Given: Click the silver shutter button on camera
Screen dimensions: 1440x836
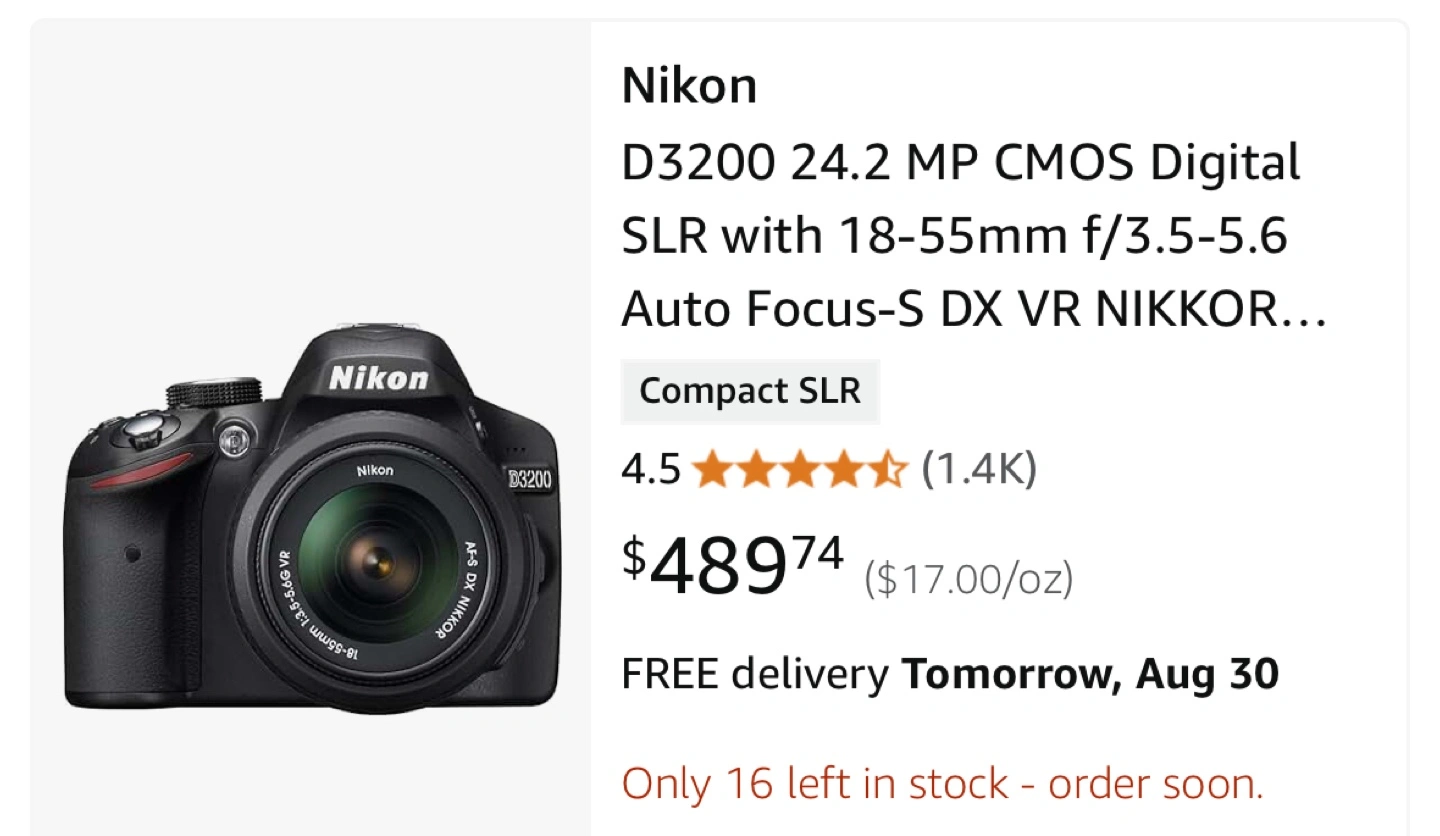Looking at the screenshot, I should [x=143, y=431].
